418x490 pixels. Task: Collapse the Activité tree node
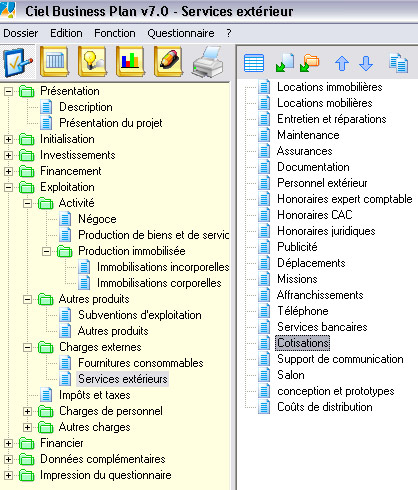[x=27, y=203]
